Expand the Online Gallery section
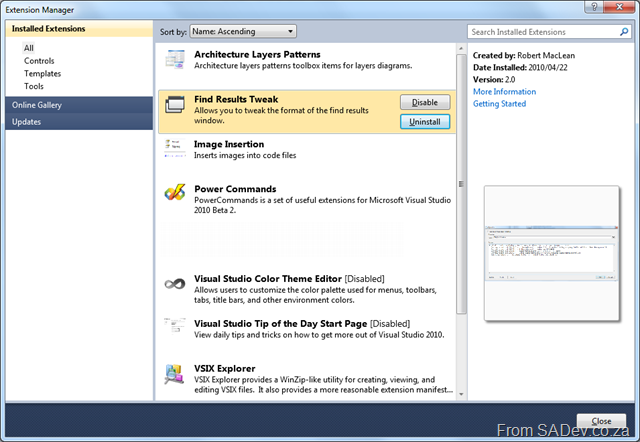 (x=78, y=105)
